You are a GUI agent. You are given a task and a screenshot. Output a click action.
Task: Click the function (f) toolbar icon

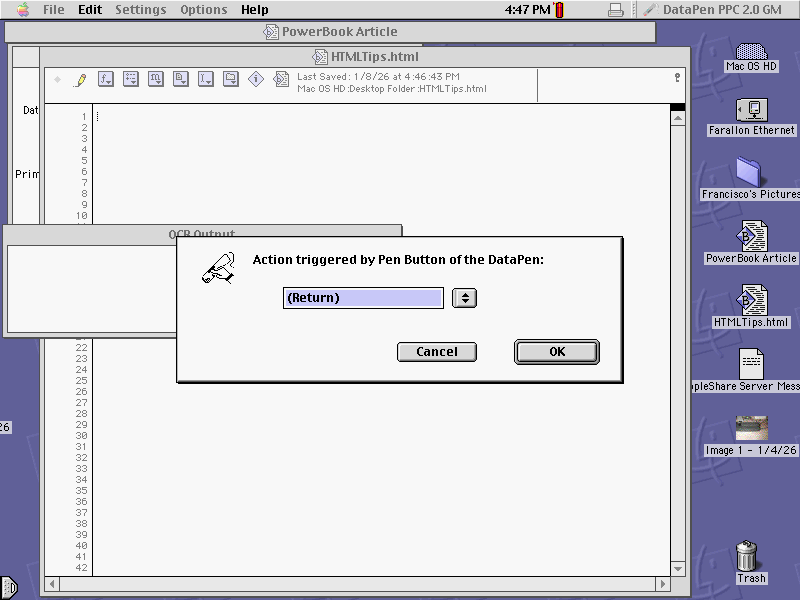point(105,79)
